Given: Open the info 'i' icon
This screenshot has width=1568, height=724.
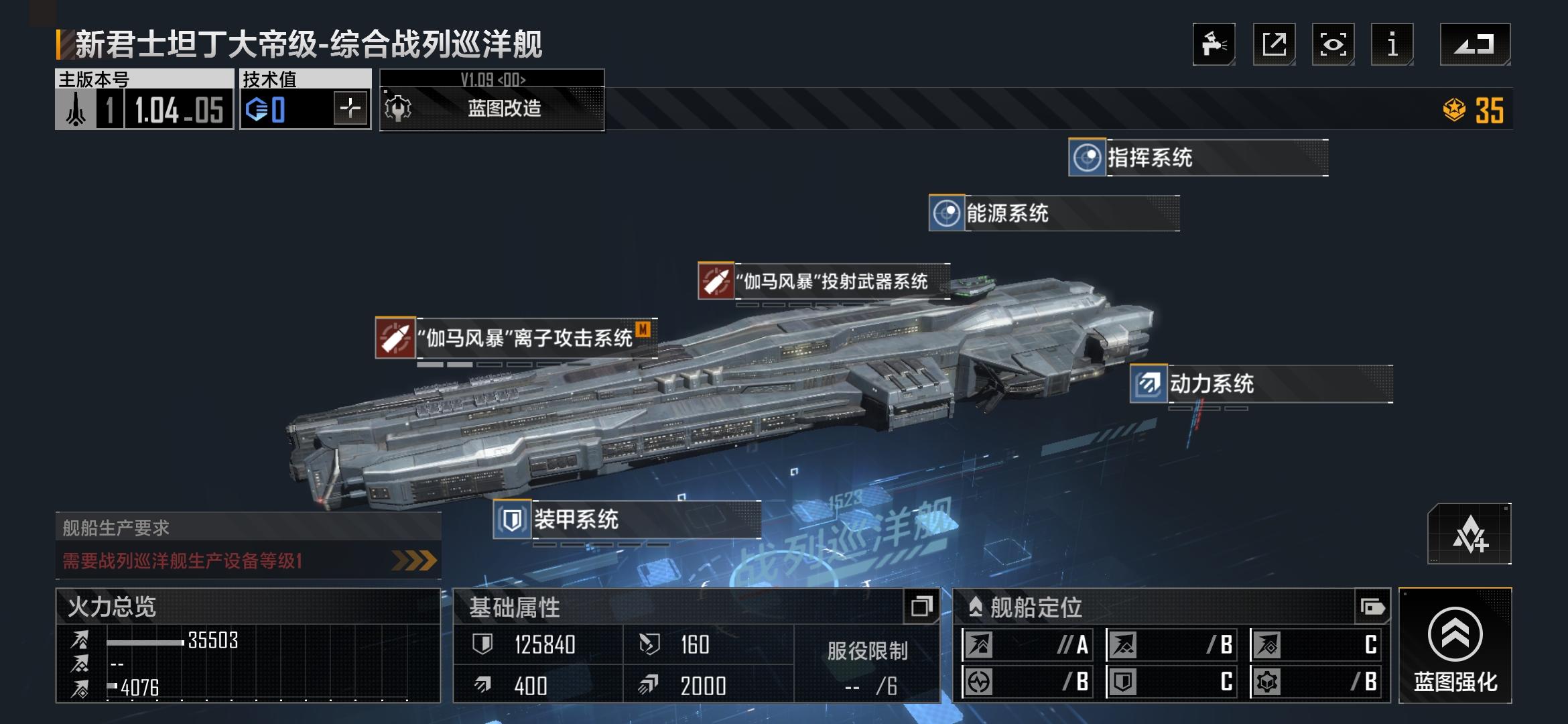Looking at the screenshot, I should pos(1392,44).
